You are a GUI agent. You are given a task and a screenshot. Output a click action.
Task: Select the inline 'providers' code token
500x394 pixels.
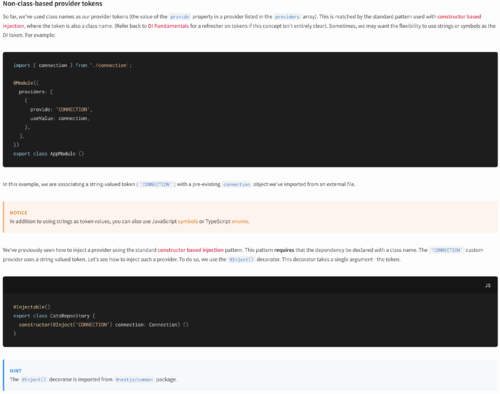click(287, 17)
